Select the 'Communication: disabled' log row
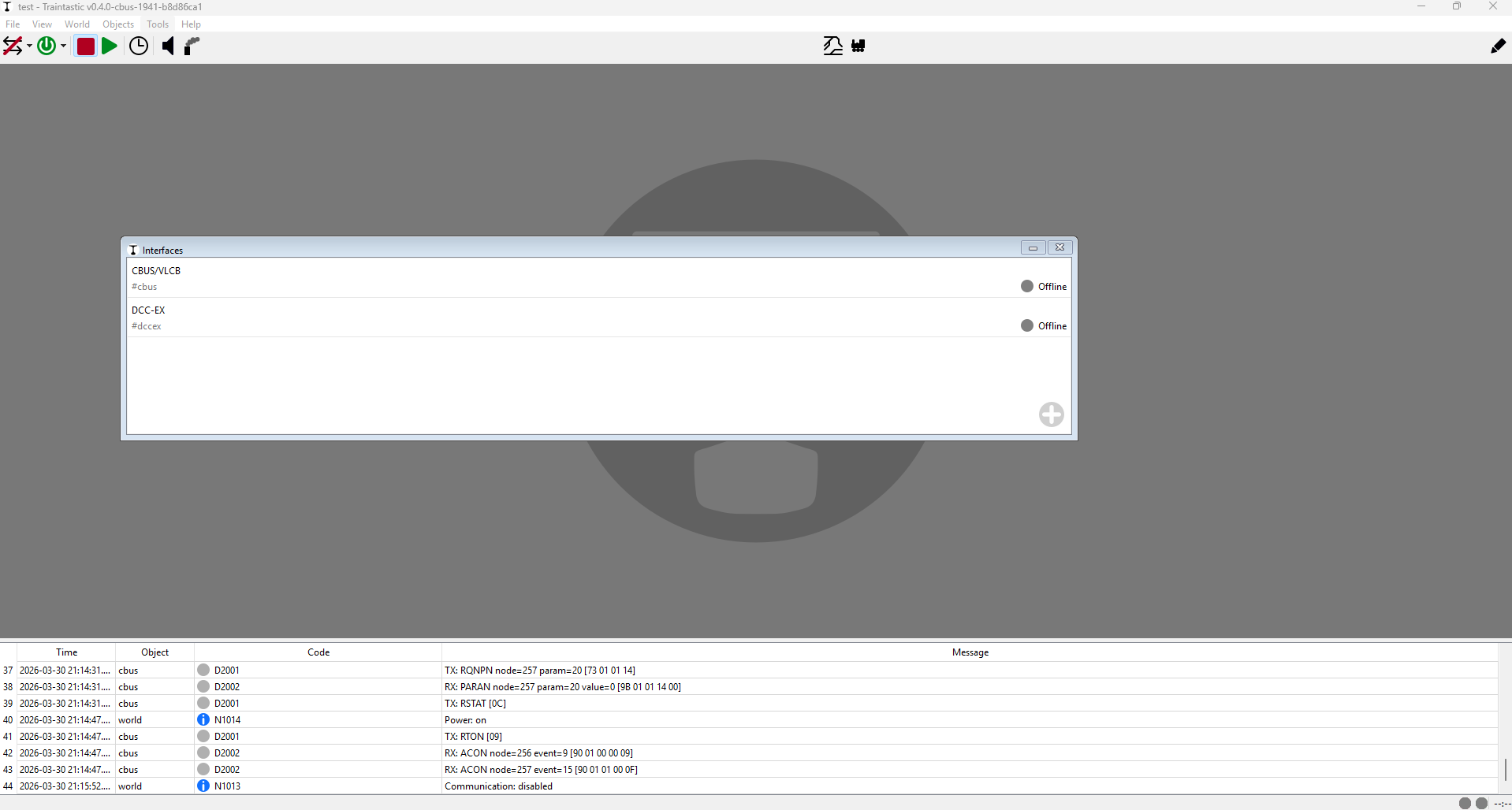1512x810 pixels. (x=498, y=786)
